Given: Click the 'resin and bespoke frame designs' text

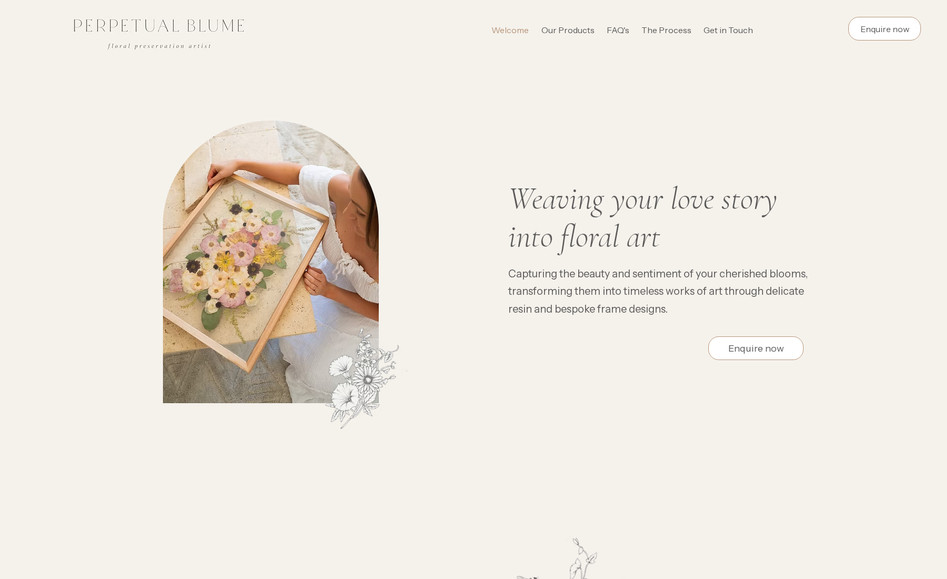Looking at the screenshot, I should point(588,309).
